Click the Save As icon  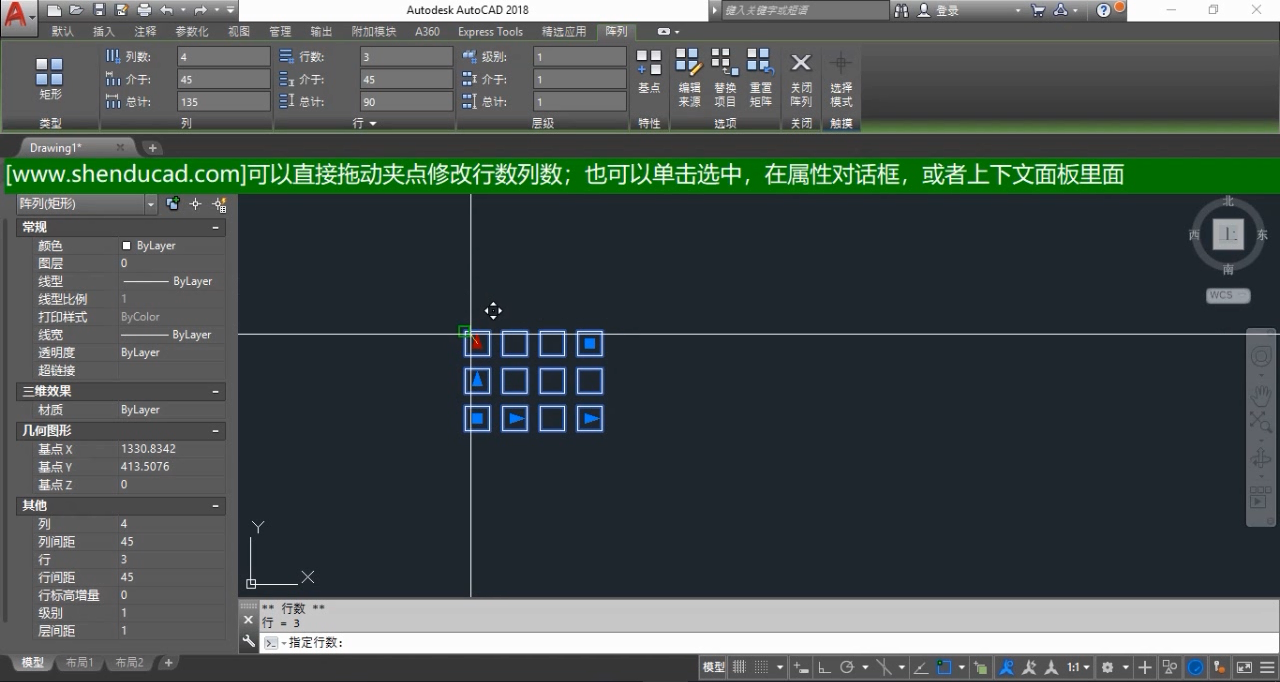point(121,10)
